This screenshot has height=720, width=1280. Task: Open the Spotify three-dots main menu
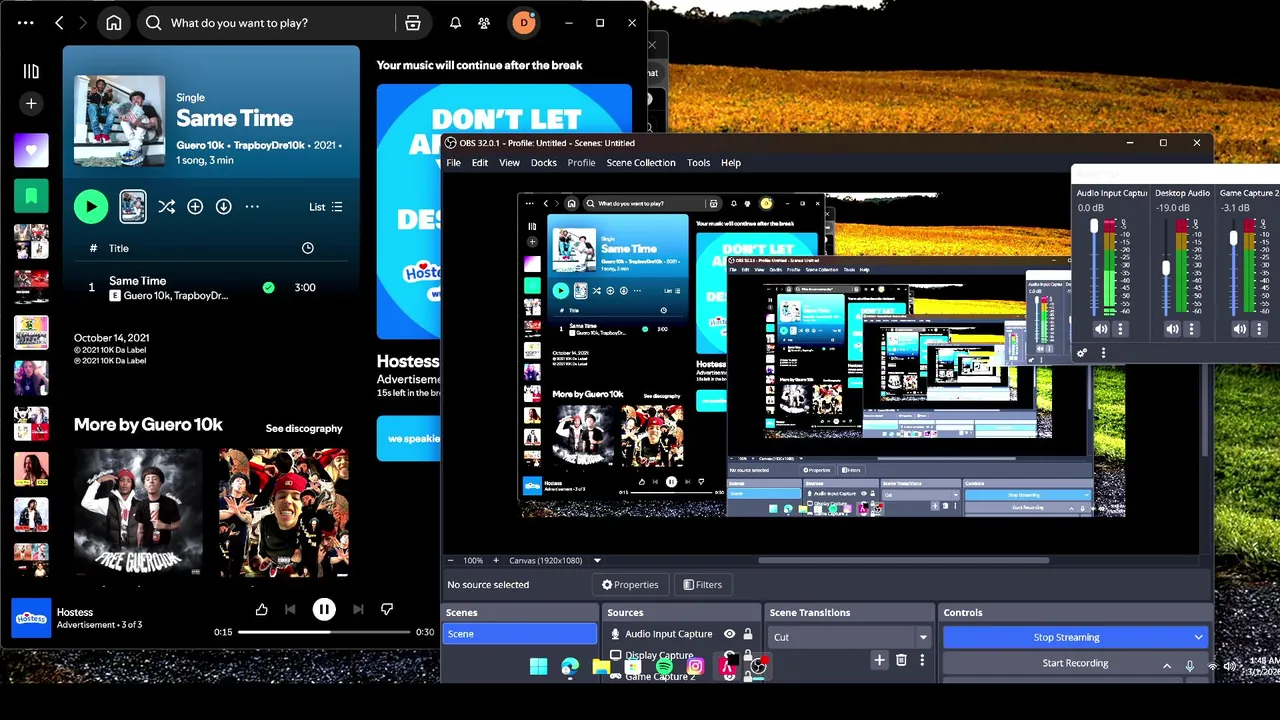click(x=25, y=22)
